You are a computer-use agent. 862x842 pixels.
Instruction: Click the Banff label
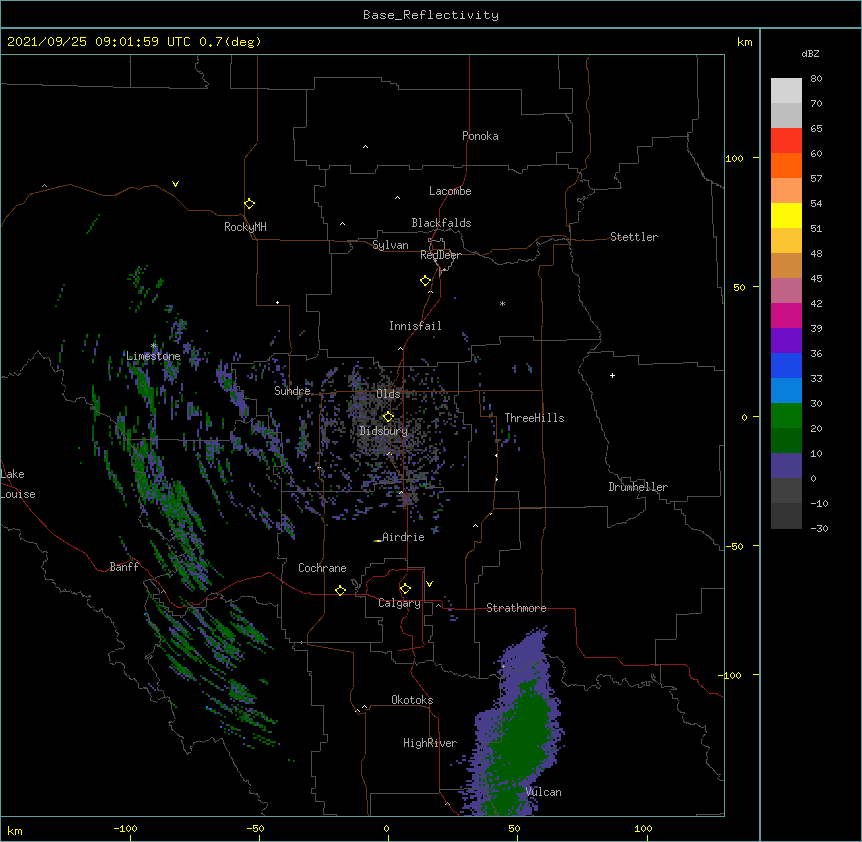(x=124, y=567)
